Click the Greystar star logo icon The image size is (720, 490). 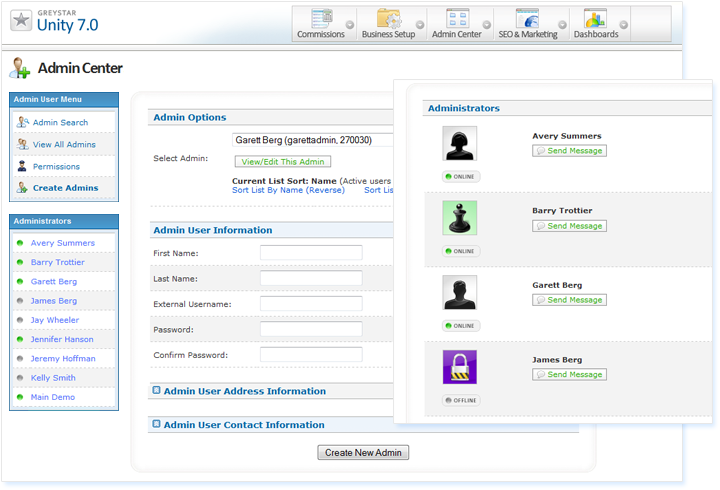click(x=19, y=20)
